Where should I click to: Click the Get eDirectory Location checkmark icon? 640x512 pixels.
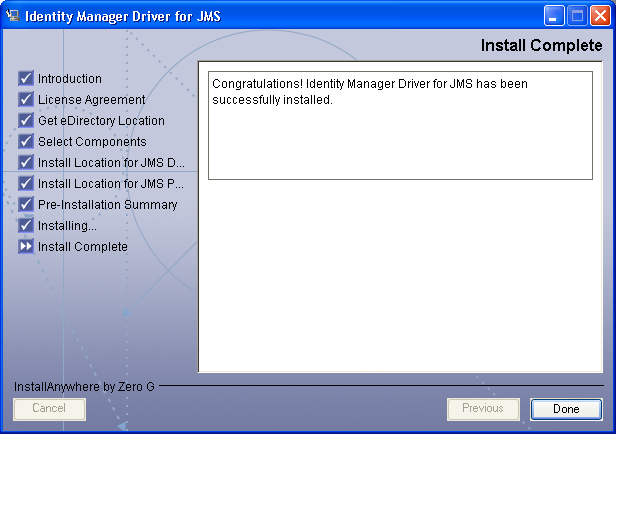point(26,120)
